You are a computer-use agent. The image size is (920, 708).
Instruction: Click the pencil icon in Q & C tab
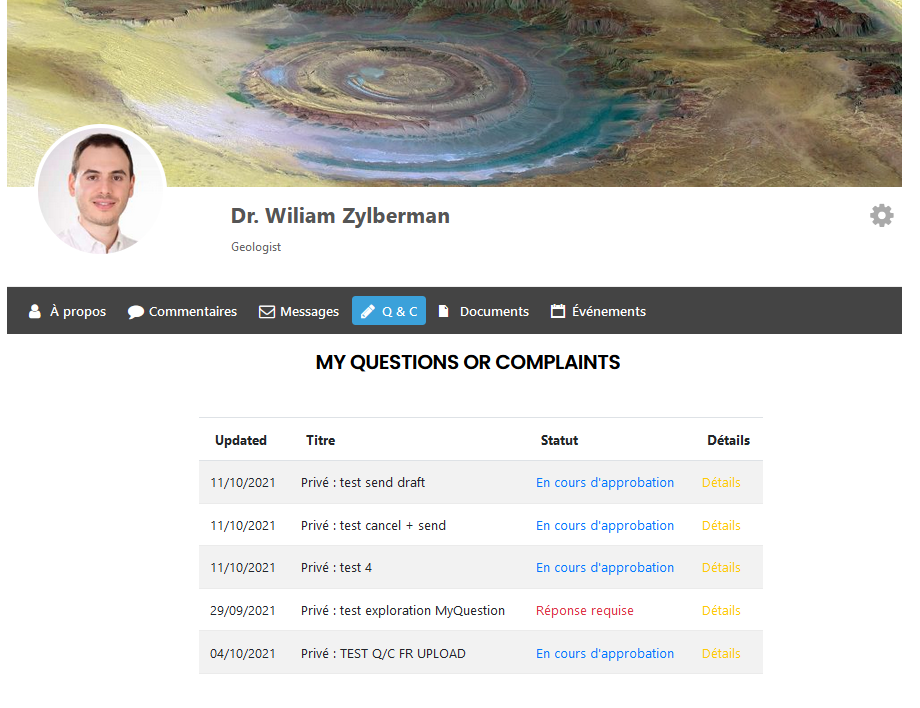coord(368,311)
